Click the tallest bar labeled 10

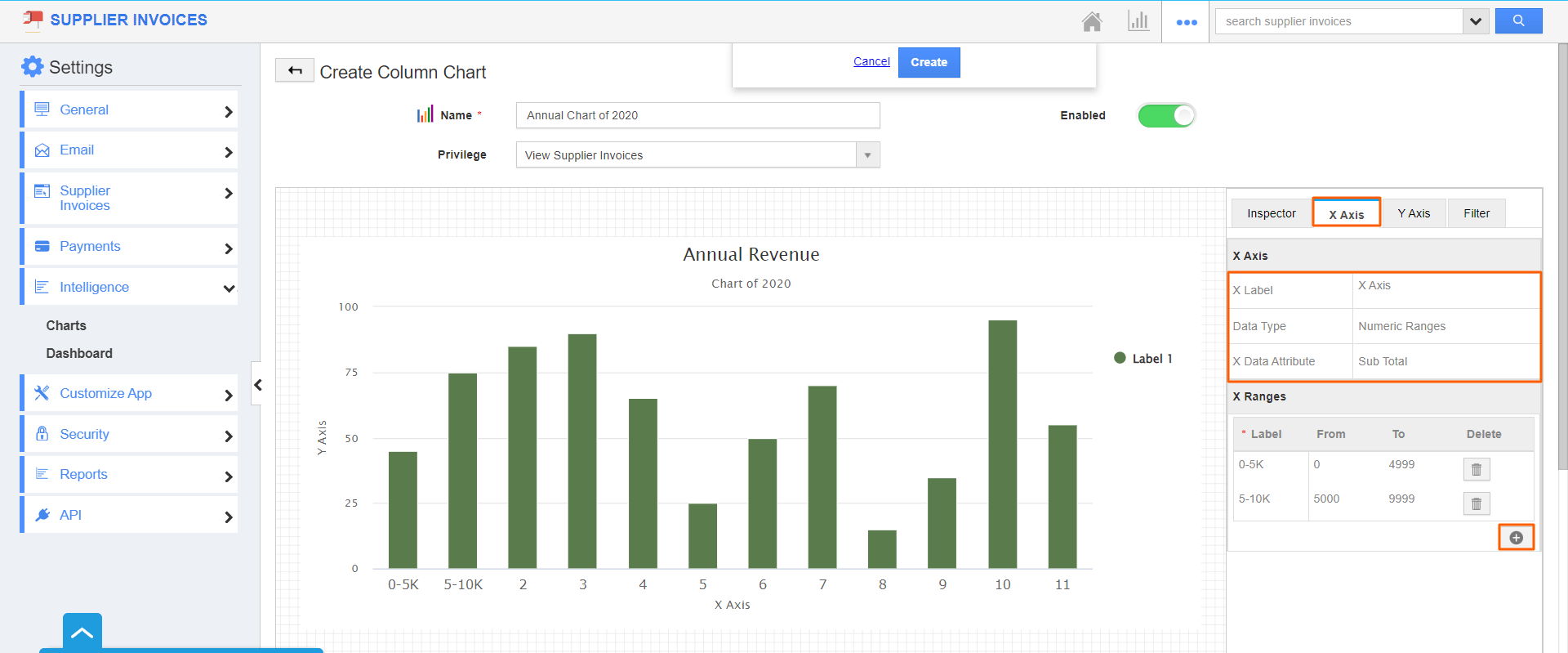1002,444
